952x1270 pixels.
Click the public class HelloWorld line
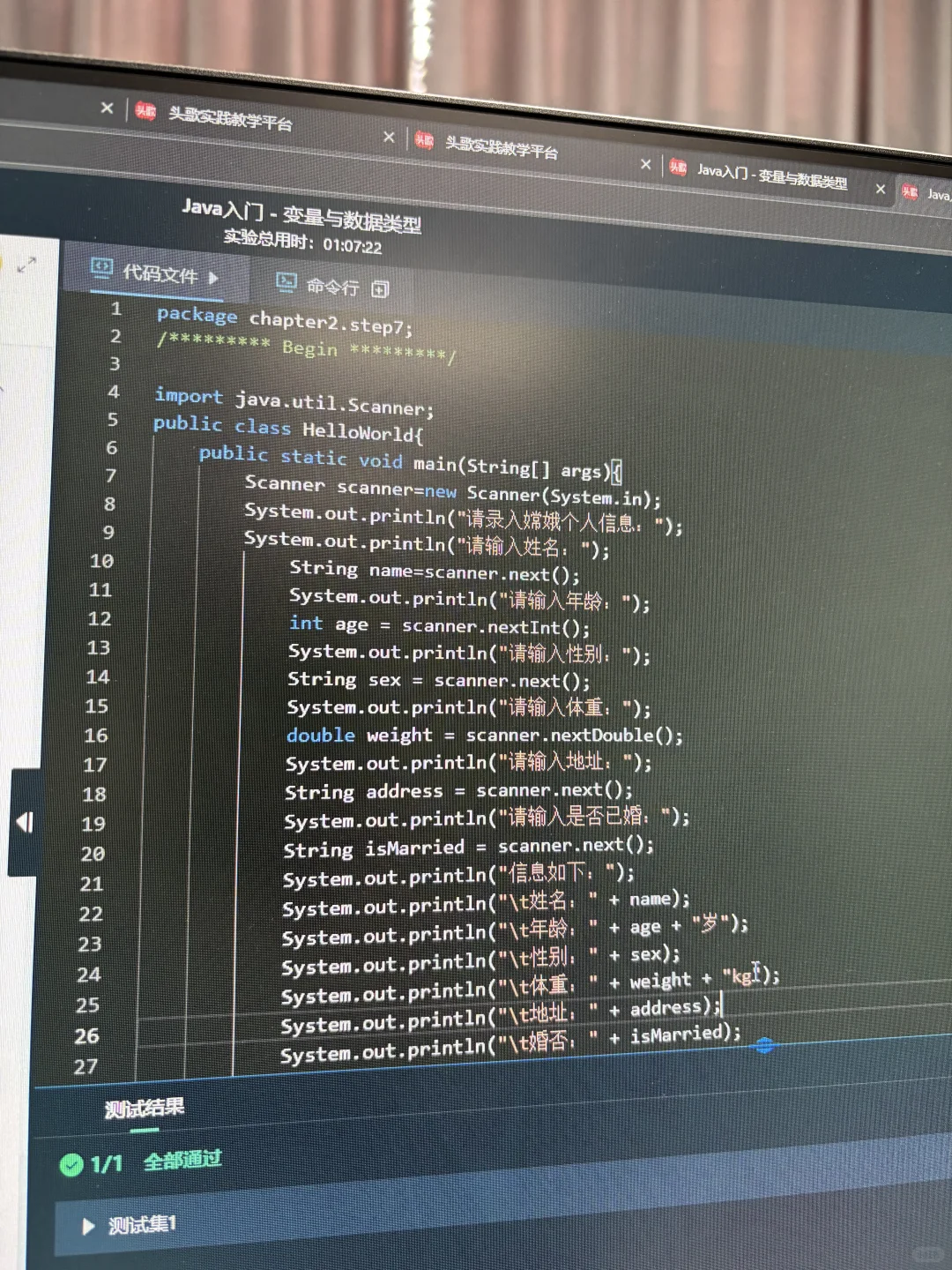288,429
